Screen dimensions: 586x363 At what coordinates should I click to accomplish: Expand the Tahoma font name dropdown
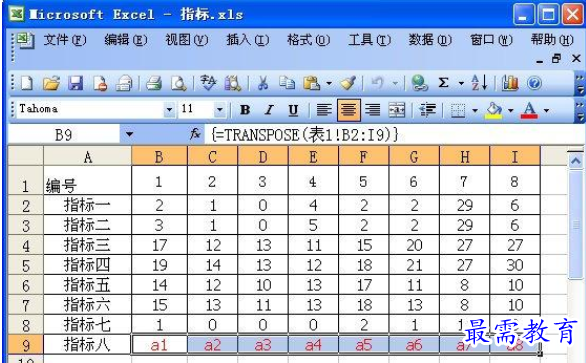coord(169,110)
